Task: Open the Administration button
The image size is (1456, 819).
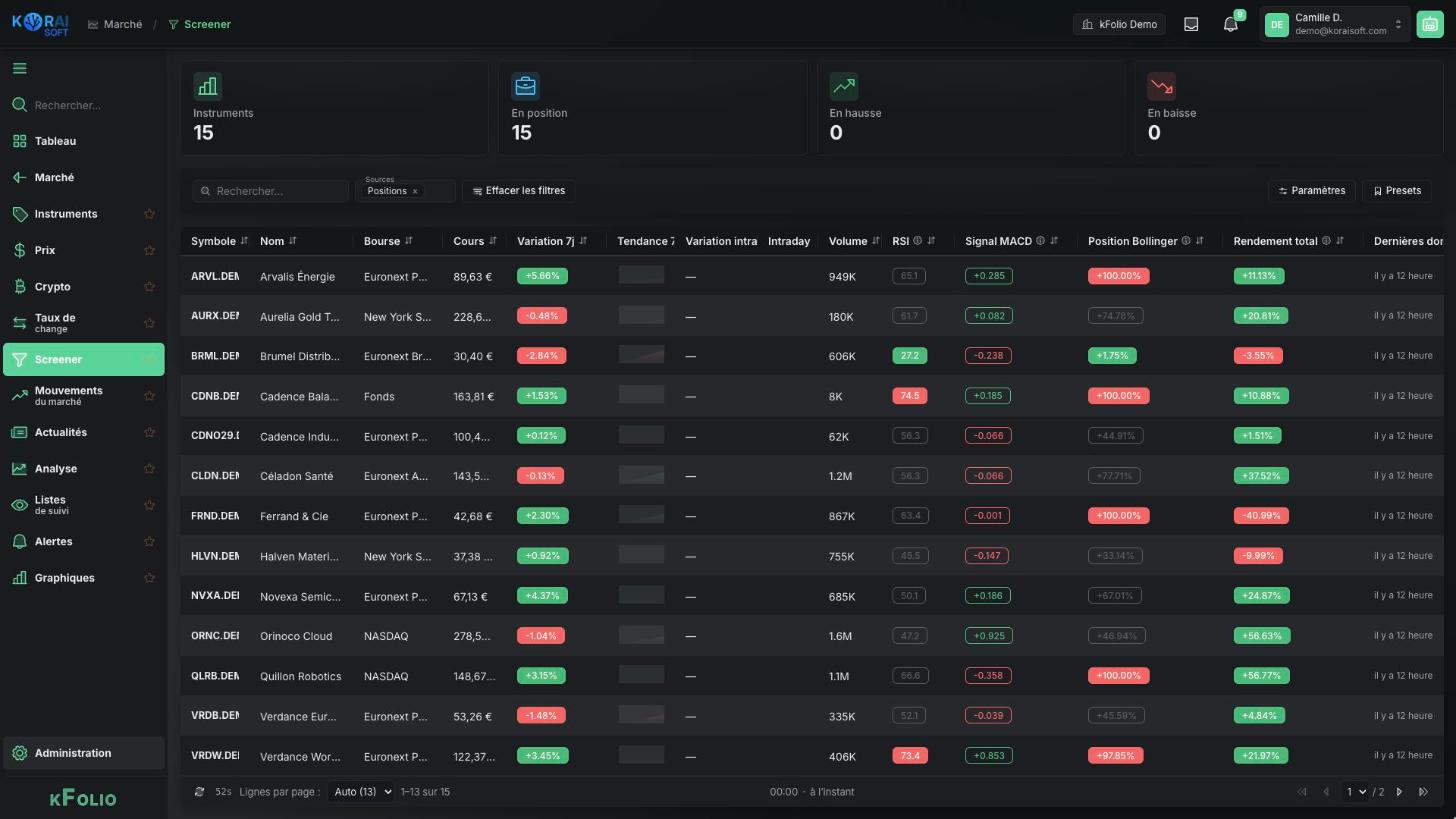Action: (84, 754)
